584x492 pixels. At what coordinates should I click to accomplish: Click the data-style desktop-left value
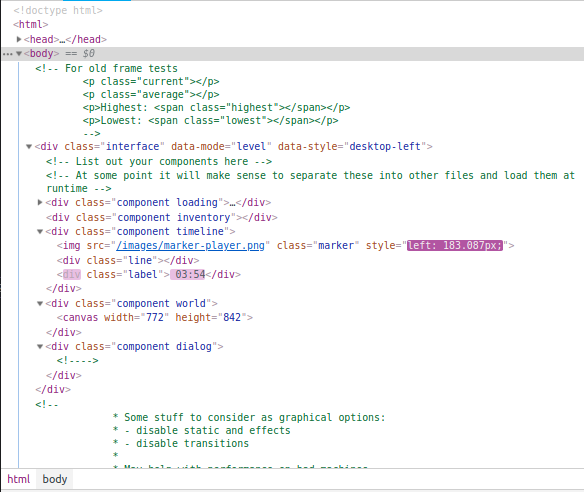pyautogui.click(x=385, y=146)
